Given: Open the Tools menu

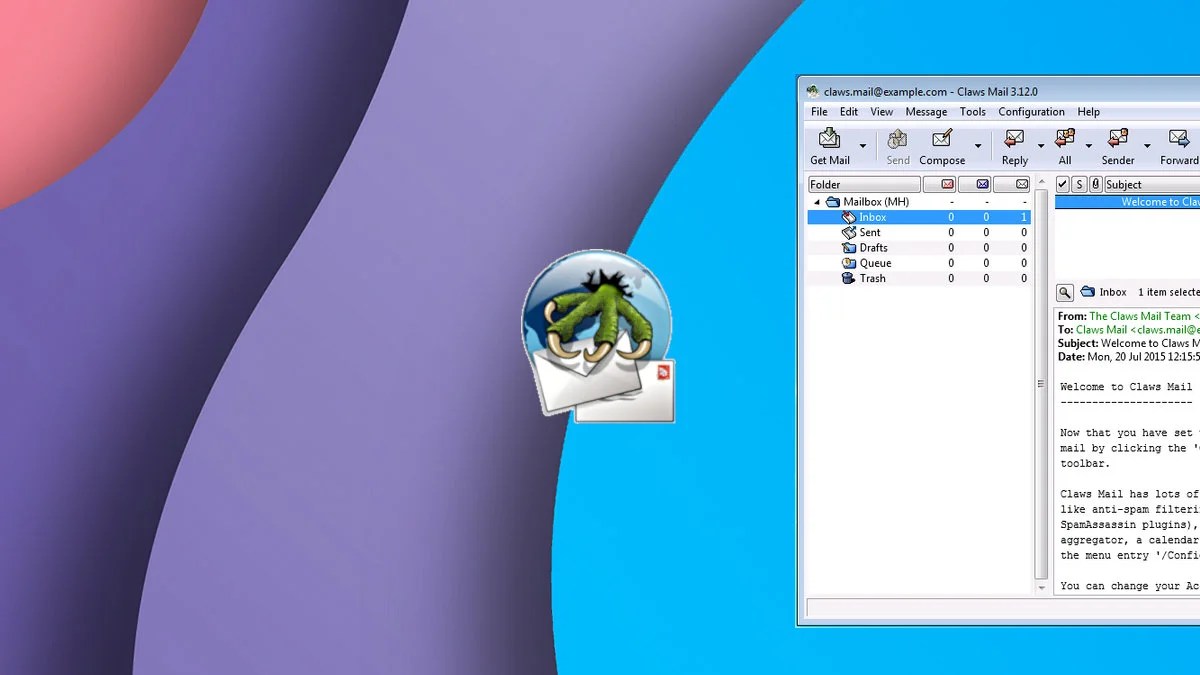Looking at the screenshot, I should pyautogui.click(x=973, y=112).
